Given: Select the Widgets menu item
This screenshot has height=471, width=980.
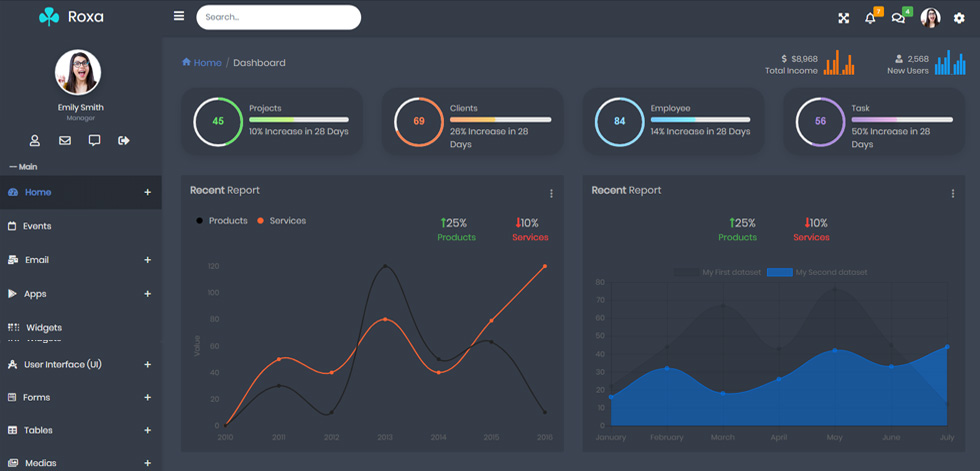Looking at the screenshot, I should [81, 327].
